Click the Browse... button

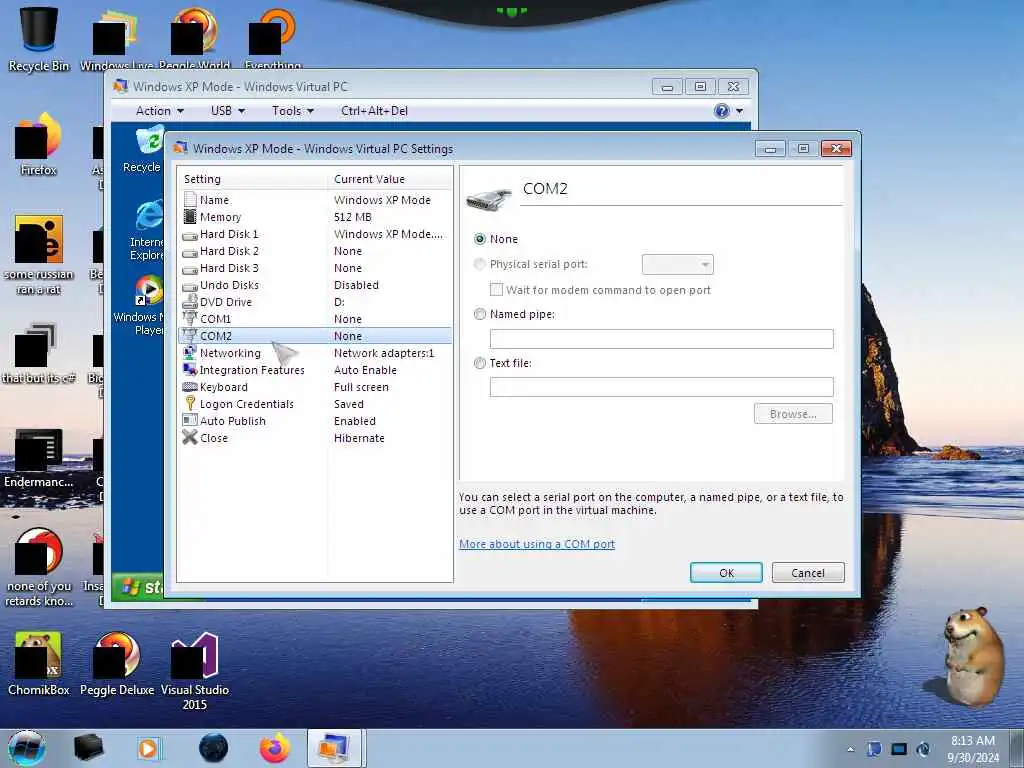click(793, 414)
